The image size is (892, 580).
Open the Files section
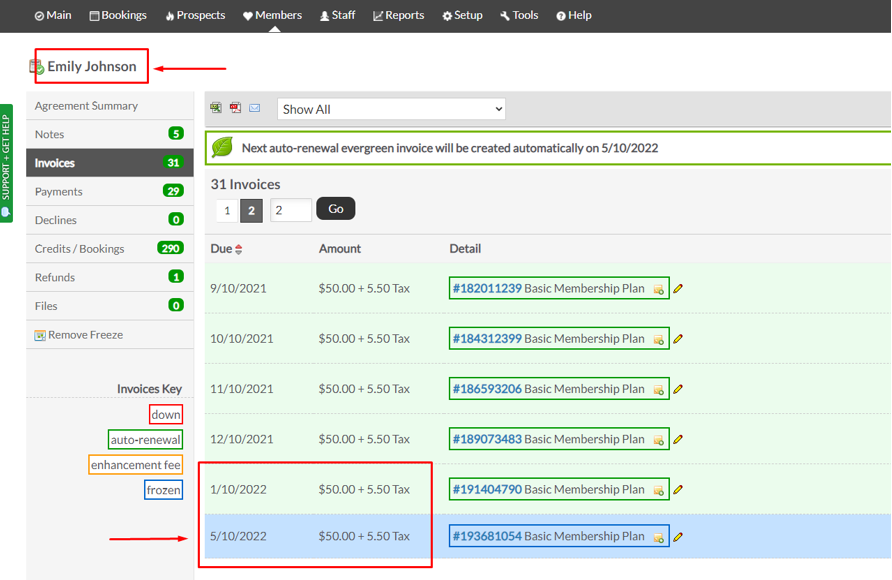pos(110,306)
